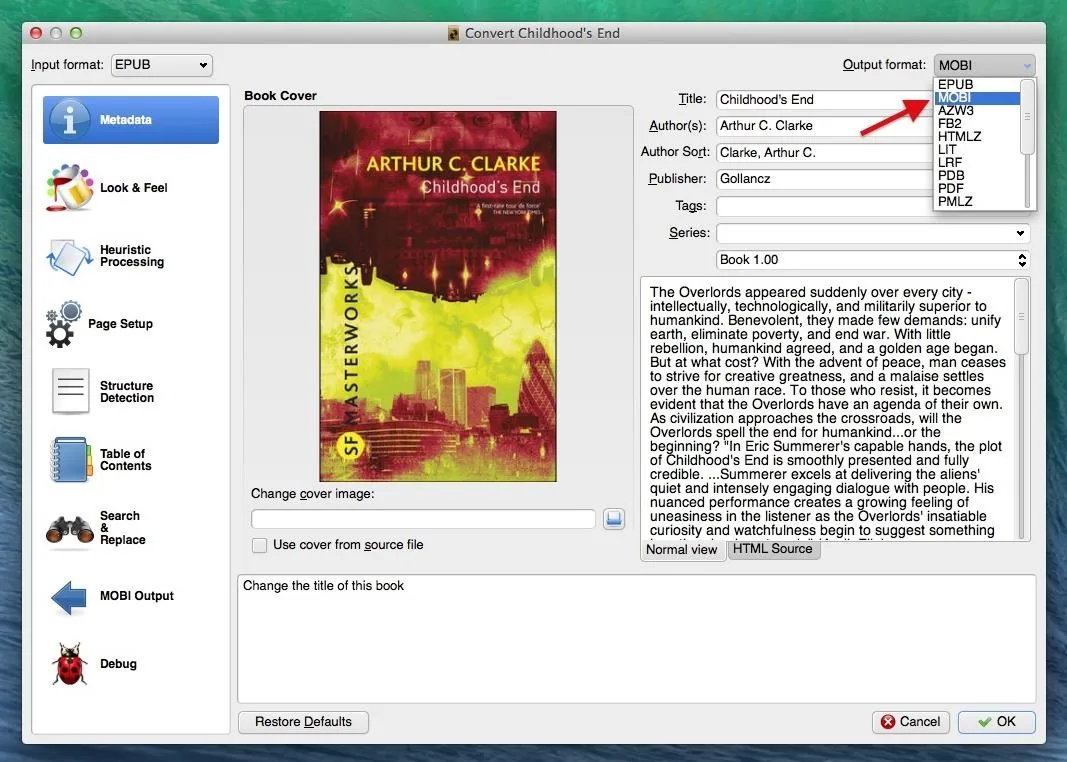Cancel the conversion dialog
This screenshot has width=1067, height=762.
(910, 722)
